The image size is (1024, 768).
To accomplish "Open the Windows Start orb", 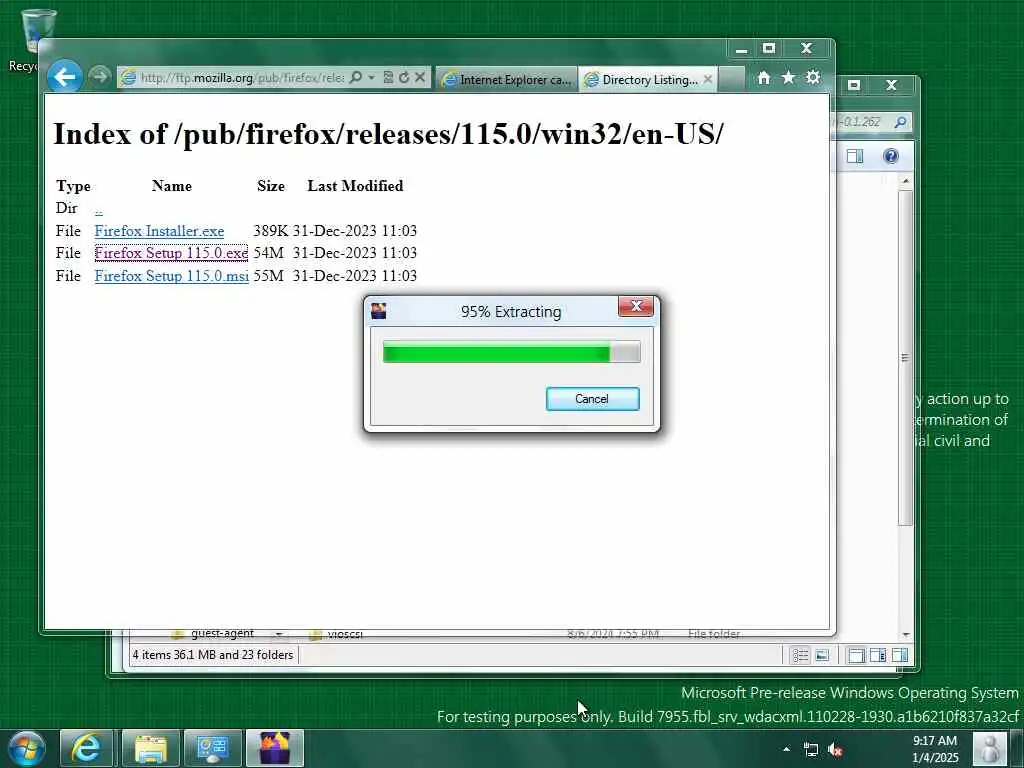I will point(27,748).
